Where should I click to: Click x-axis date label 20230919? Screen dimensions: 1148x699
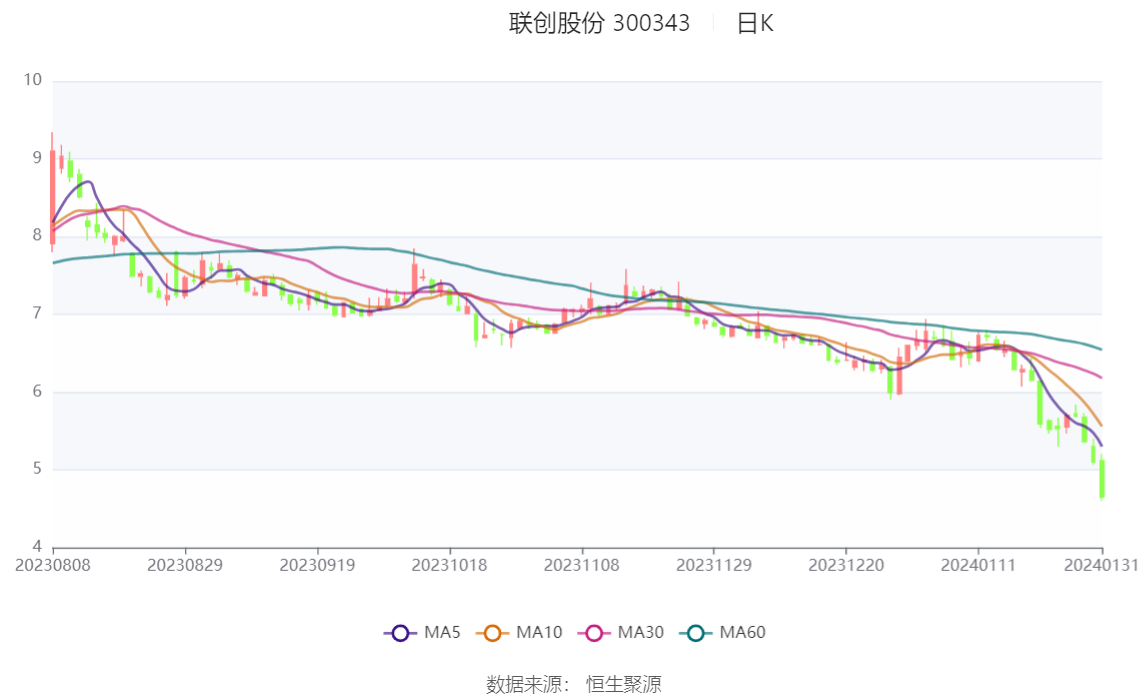(317, 565)
